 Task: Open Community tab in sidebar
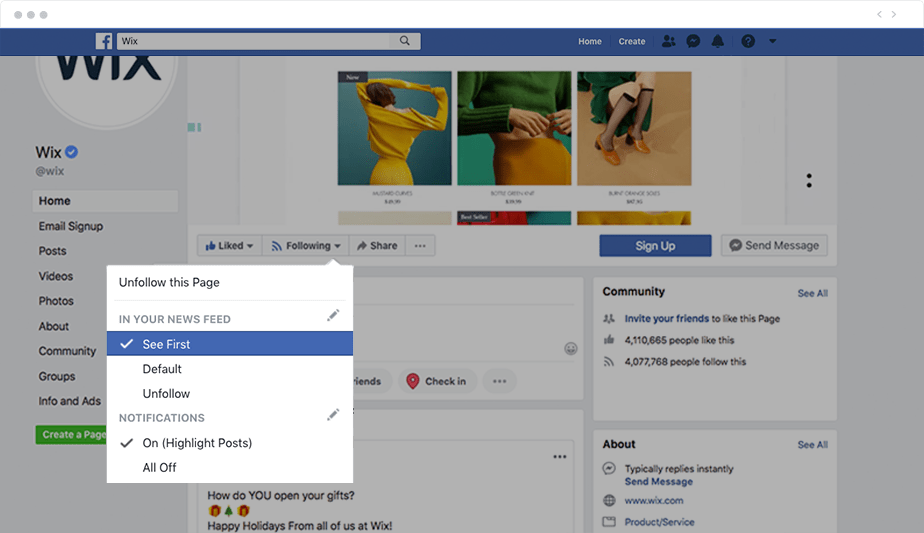[67, 351]
